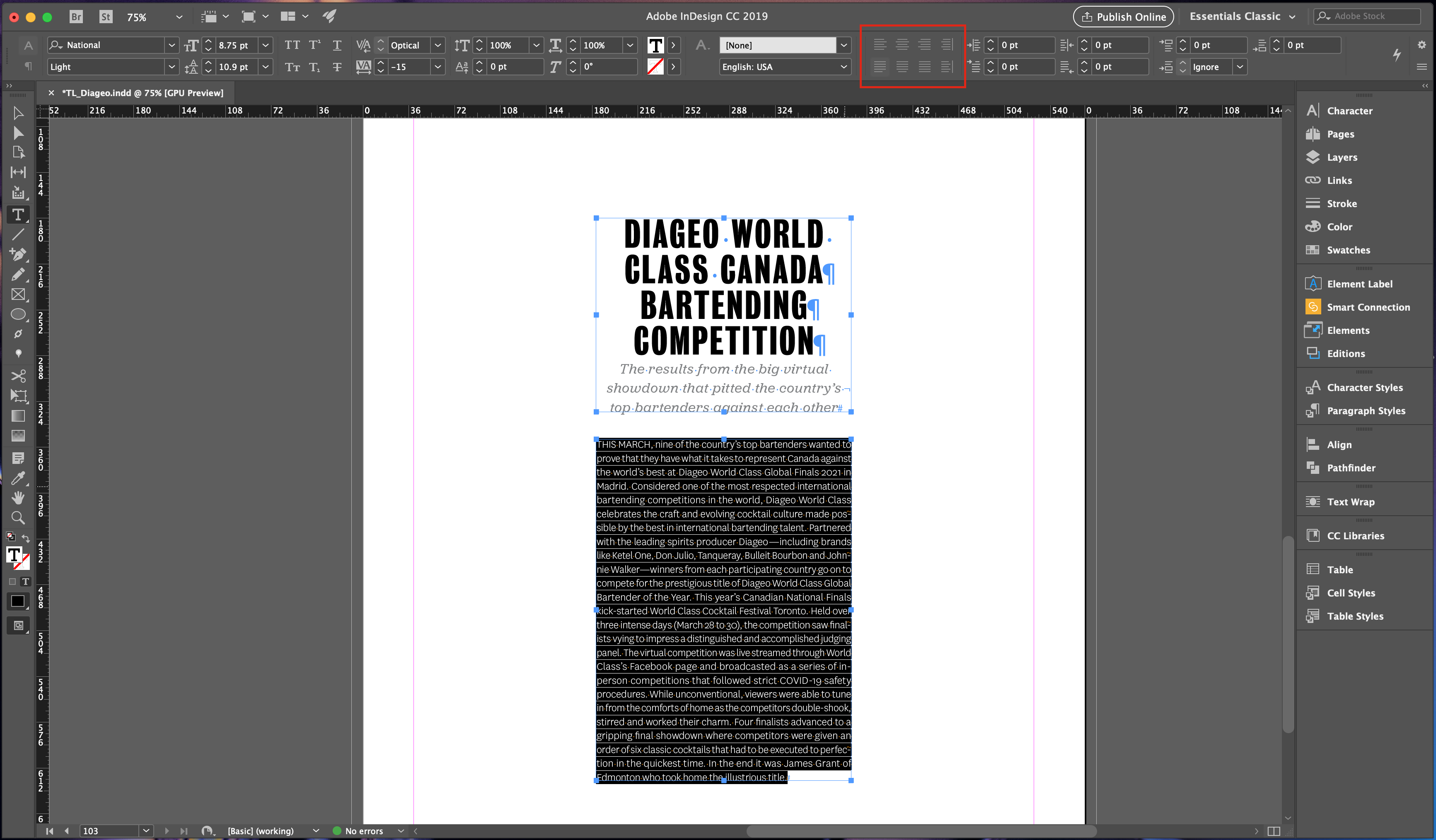Viewport: 1436px width, 840px height.
Task: Click the page number field showing 103
Action: pos(108,831)
